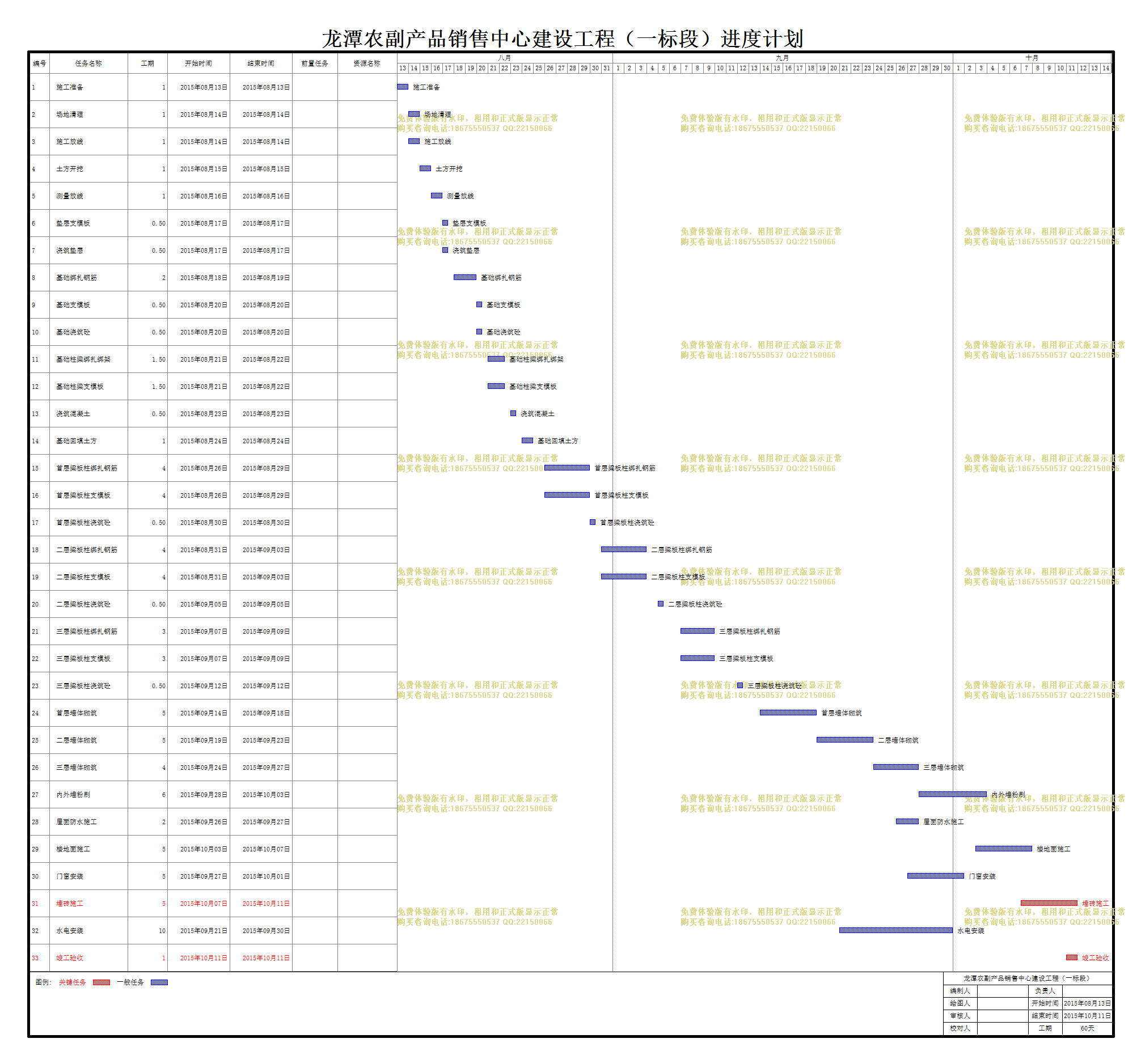Click row number 15 in the 编号 column
Image resolution: width=1141 pixels, height=1064 pixels.
click(x=35, y=468)
